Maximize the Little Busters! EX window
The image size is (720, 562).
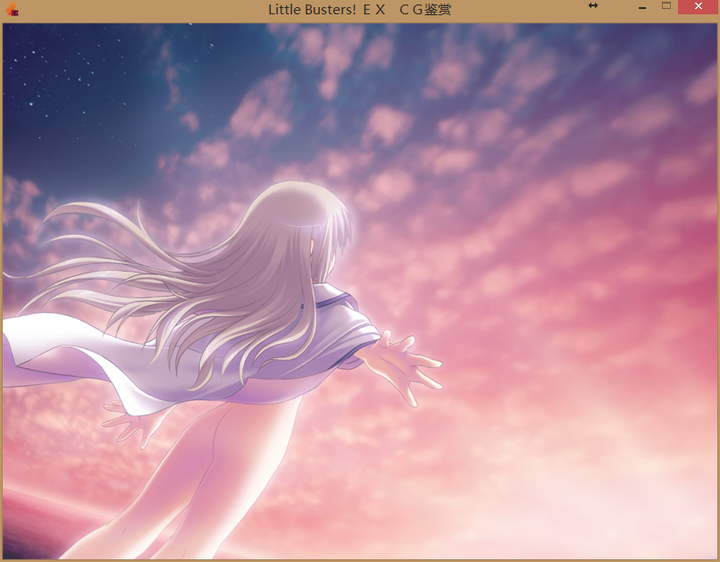coord(666,6)
